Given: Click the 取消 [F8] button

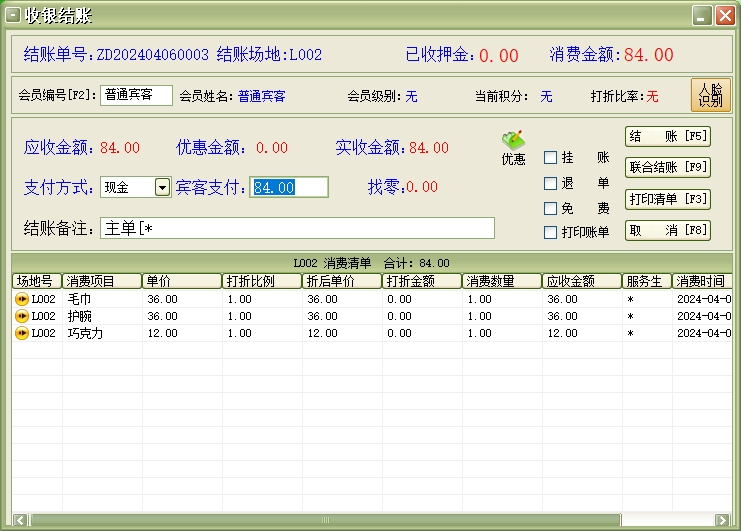Looking at the screenshot, I should point(667,230).
